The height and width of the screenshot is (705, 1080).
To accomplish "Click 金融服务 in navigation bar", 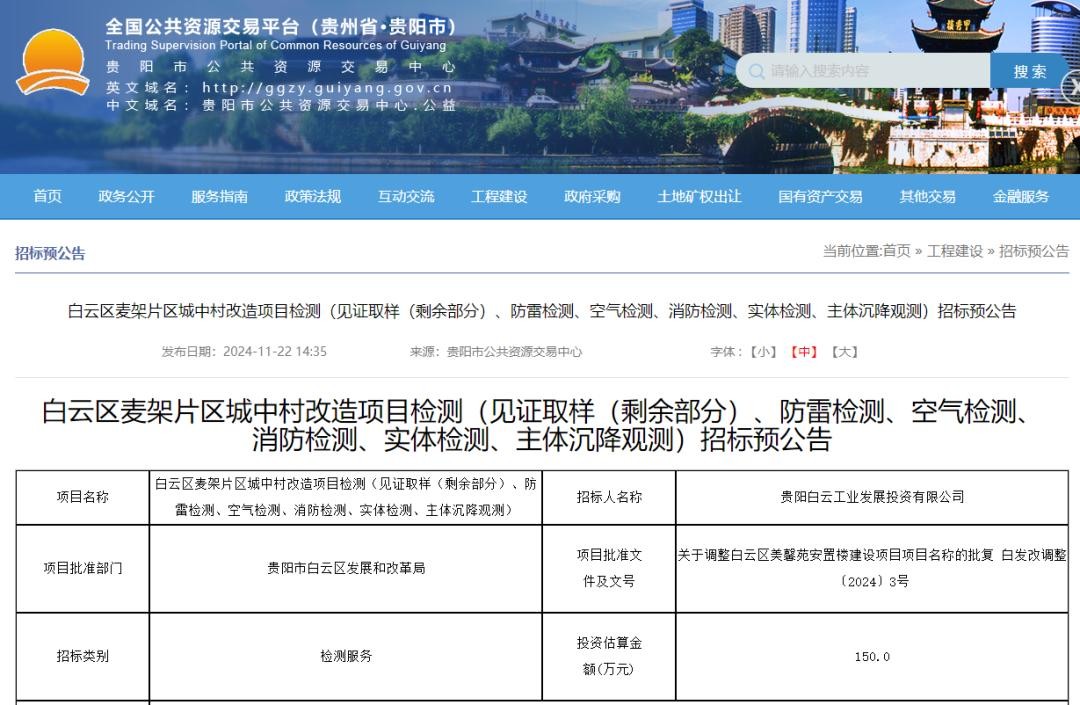I will [1021, 197].
